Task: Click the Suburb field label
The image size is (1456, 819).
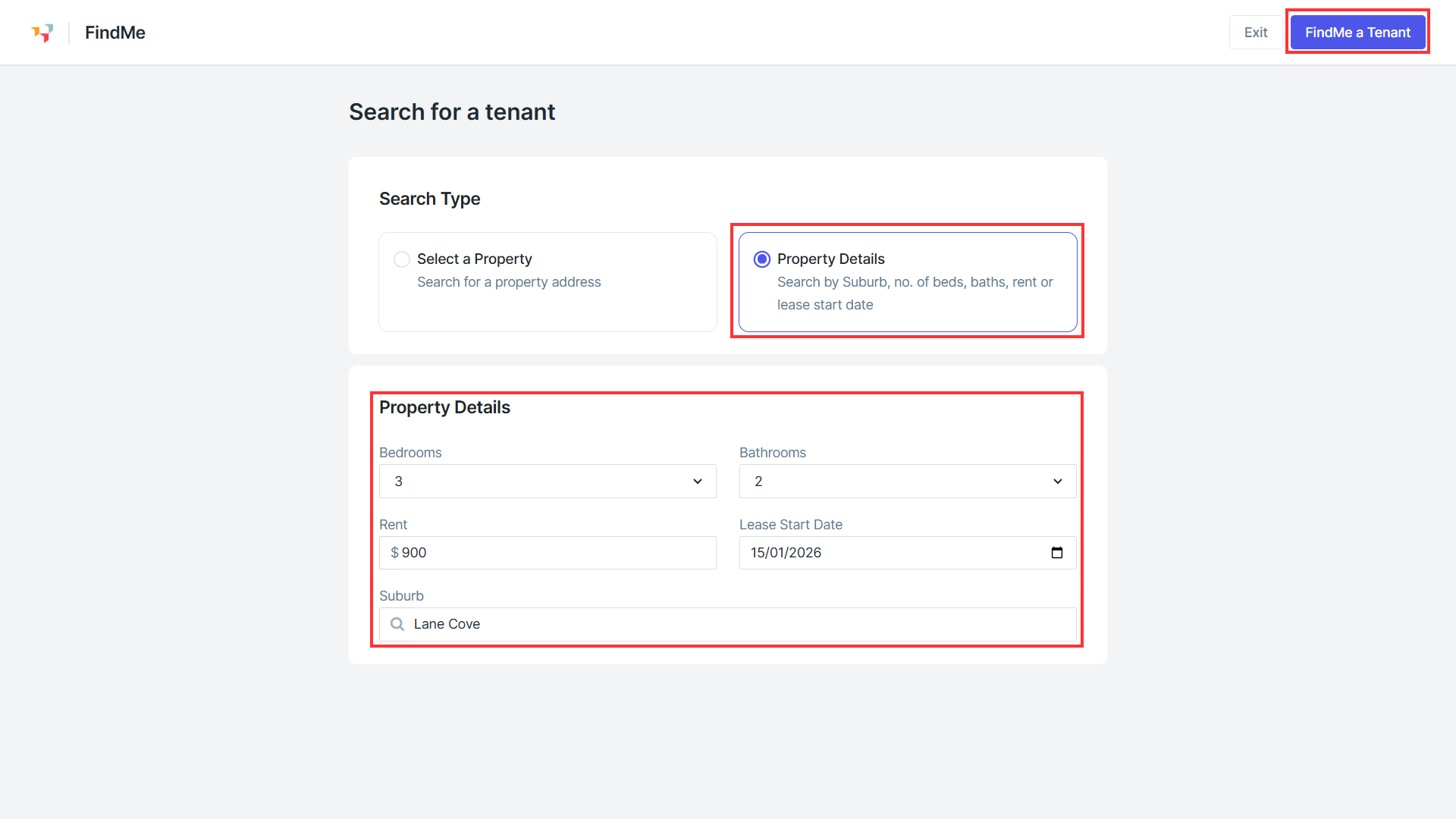Action: [x=402, y=596]
